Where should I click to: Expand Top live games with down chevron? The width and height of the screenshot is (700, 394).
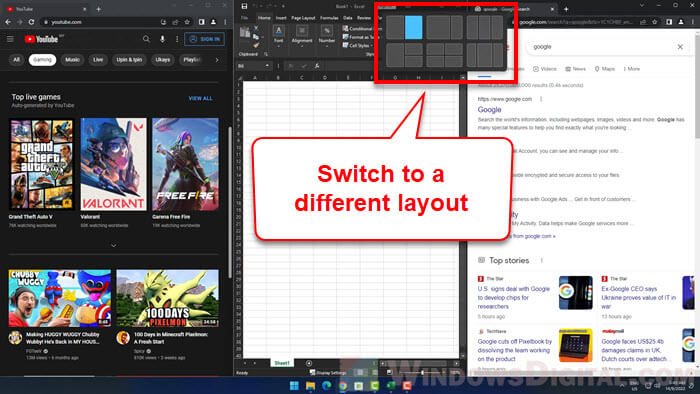point(113,245)
